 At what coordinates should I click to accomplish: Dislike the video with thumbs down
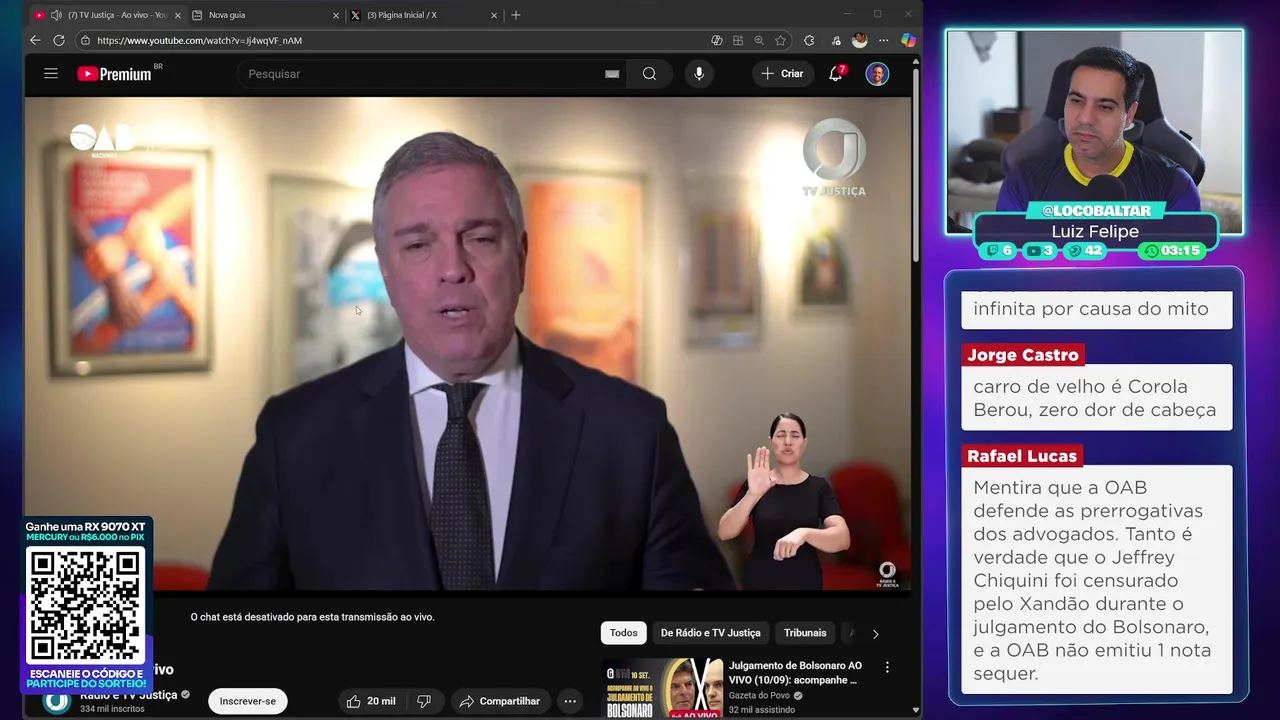point(424,701)
